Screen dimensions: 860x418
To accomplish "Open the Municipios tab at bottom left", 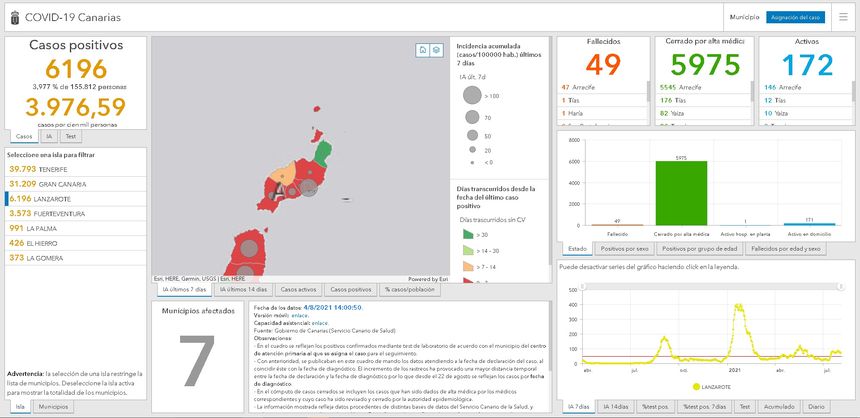I will [x=53, y=407].
